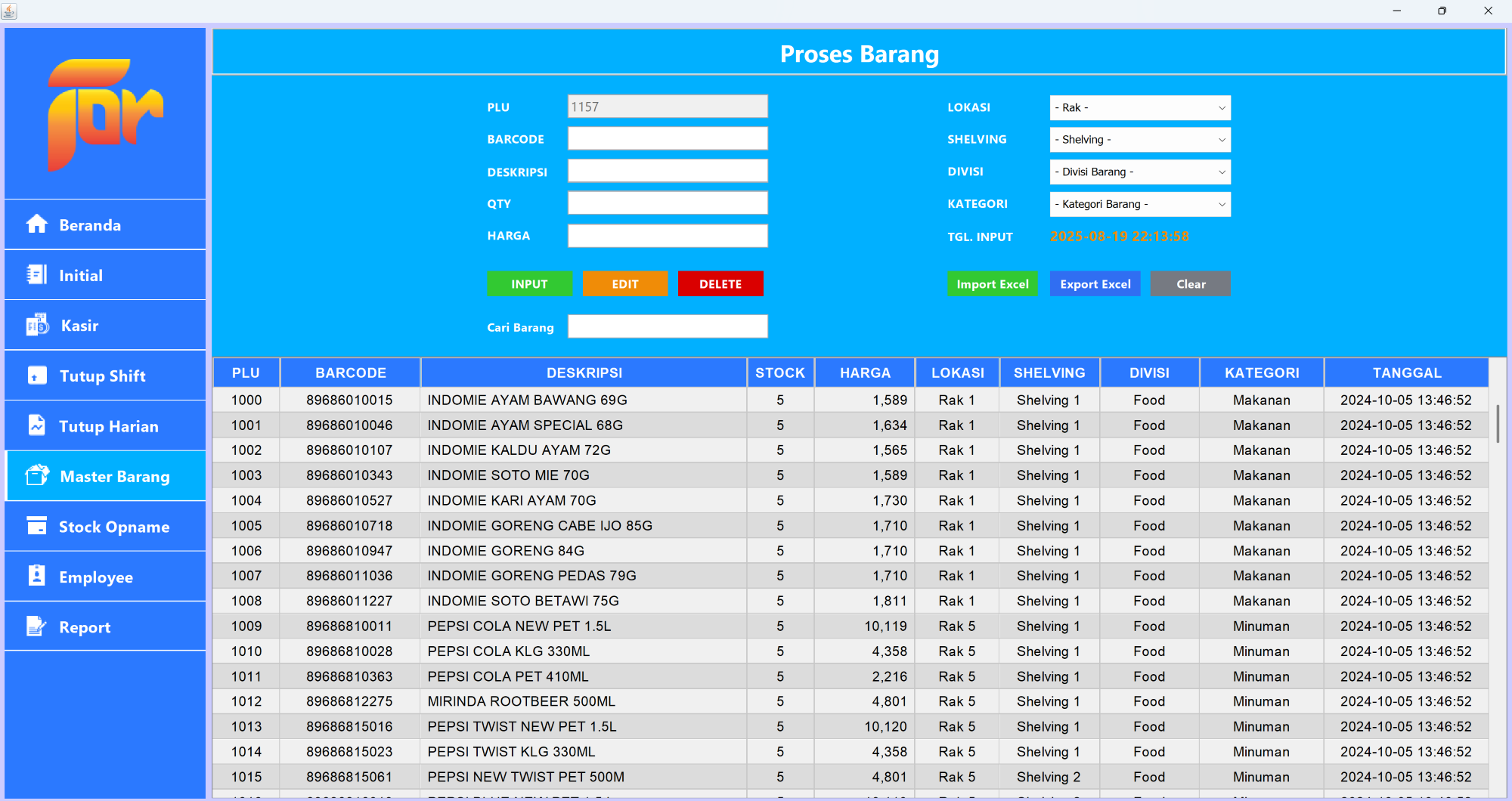Image resolution: width=1512 pixels, height=801 pixels.
Task: Open the Divisi Barang selector
Action: [1139, 172]
